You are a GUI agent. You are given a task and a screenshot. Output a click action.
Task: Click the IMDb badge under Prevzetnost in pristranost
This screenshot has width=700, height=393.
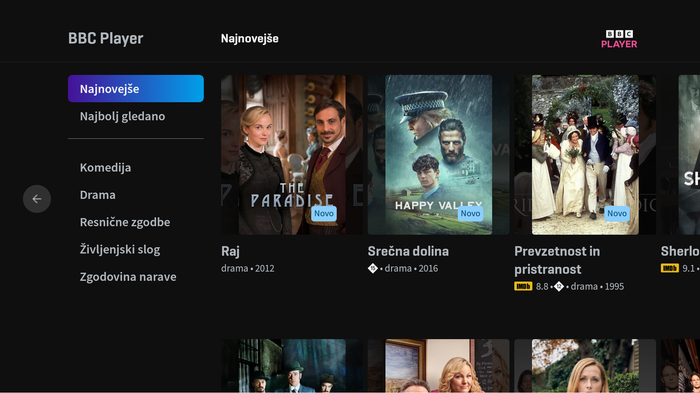pos(523,286)
